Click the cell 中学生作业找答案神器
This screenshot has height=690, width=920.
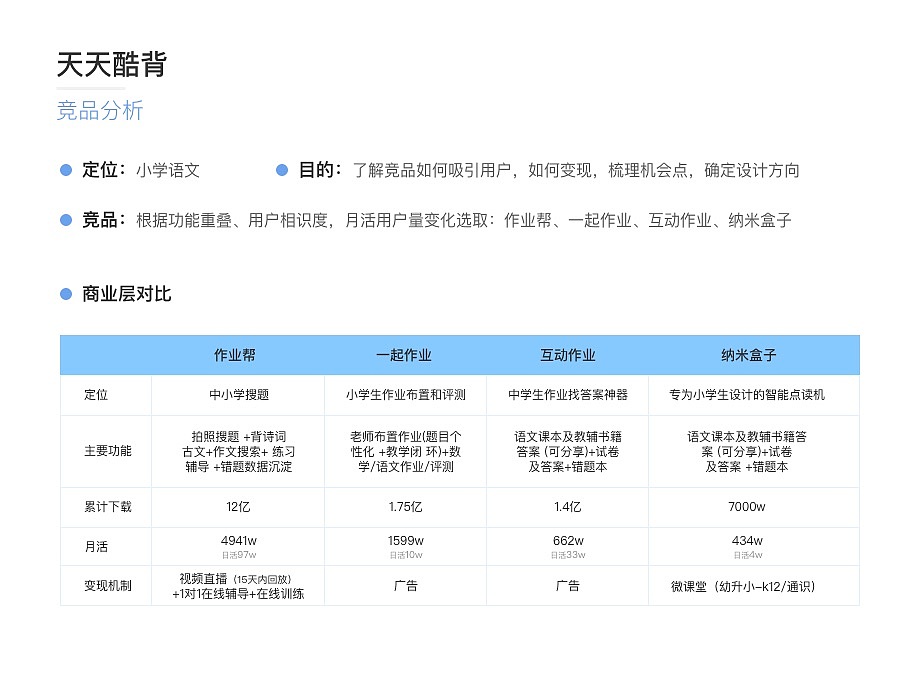click(568, 394)
